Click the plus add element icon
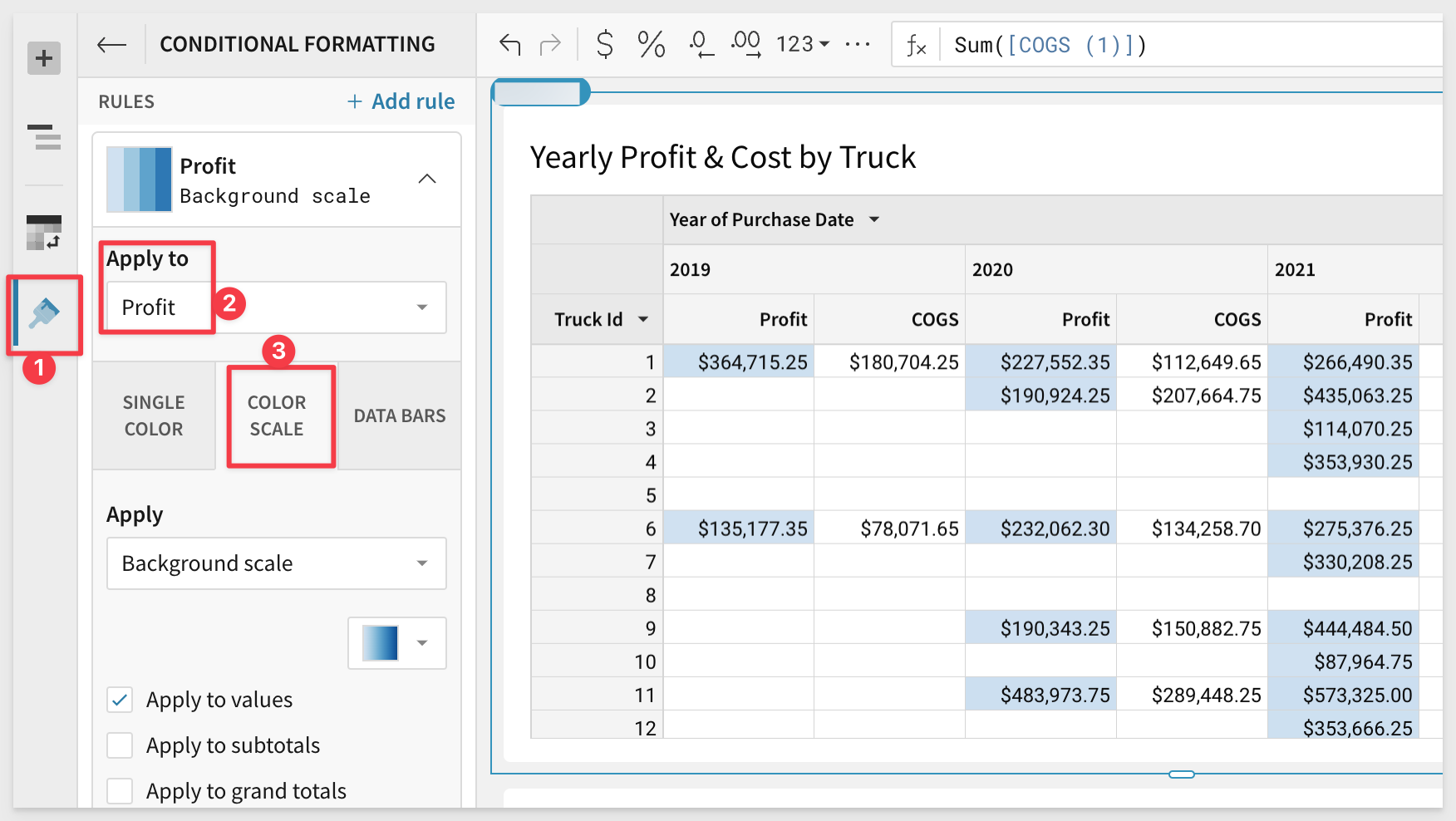The width and height of the screenshot is (1456, 821). pos(44,58)
